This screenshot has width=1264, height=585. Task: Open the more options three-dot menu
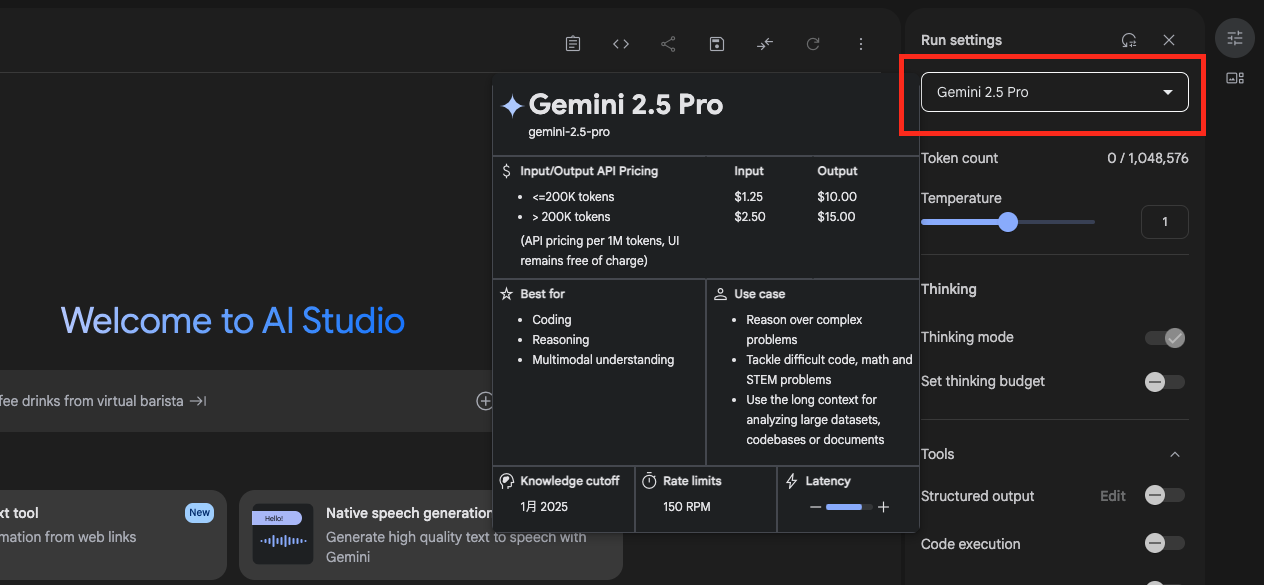pyautogui.click(x=860, y=43)
